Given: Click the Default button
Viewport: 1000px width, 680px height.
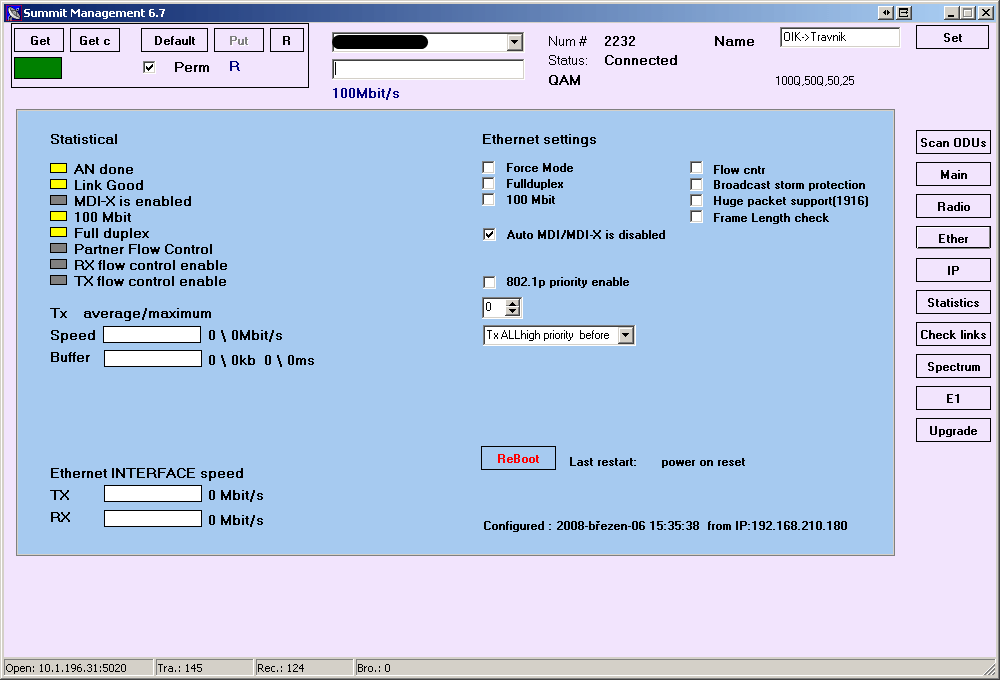Looking at the screenshot, I should (x=175, y=41).
